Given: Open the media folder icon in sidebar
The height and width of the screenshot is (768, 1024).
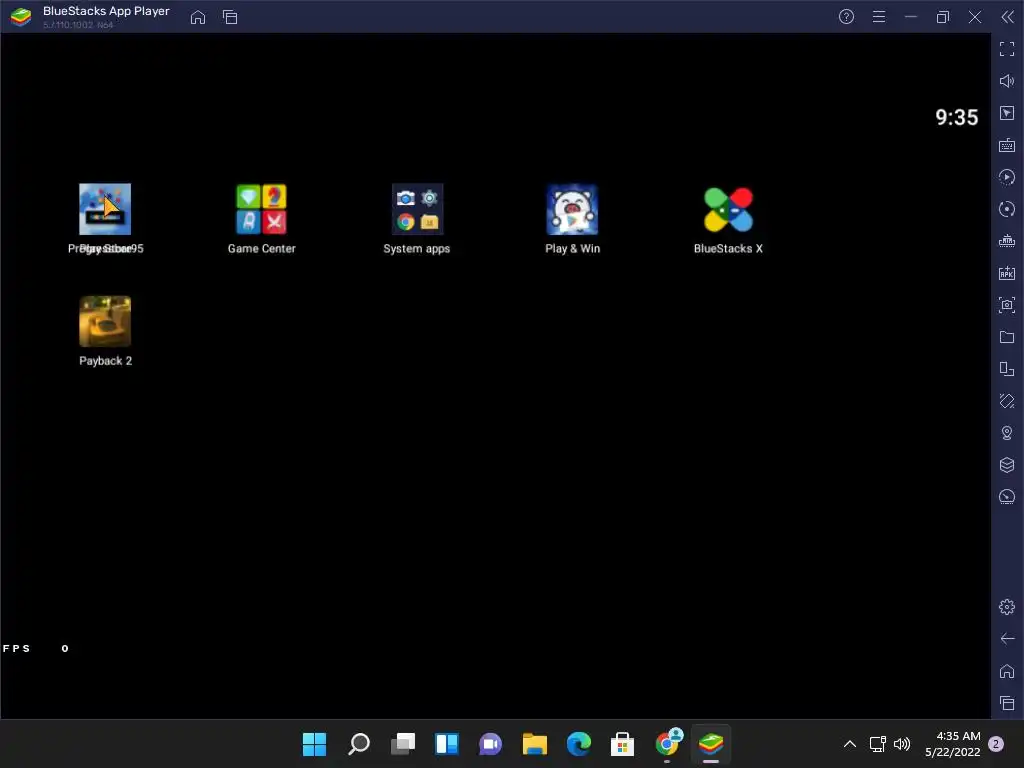Looking at the screenshot, I should [x=1007, y=337].
